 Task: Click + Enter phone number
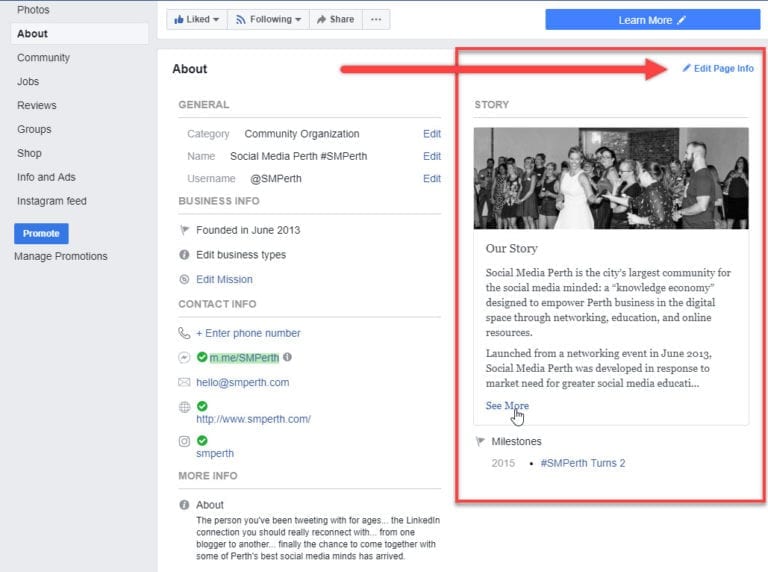pyautogui.click(x=248, y=333)
